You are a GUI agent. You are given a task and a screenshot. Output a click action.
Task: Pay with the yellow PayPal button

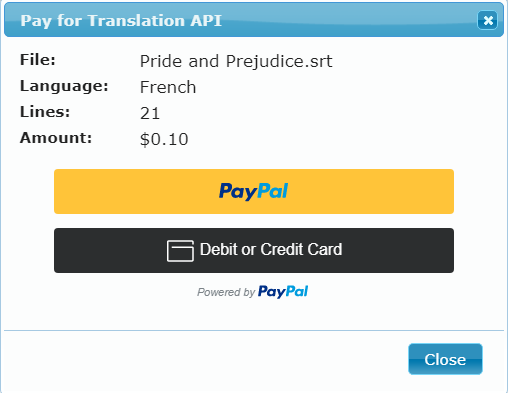[254, 191]
